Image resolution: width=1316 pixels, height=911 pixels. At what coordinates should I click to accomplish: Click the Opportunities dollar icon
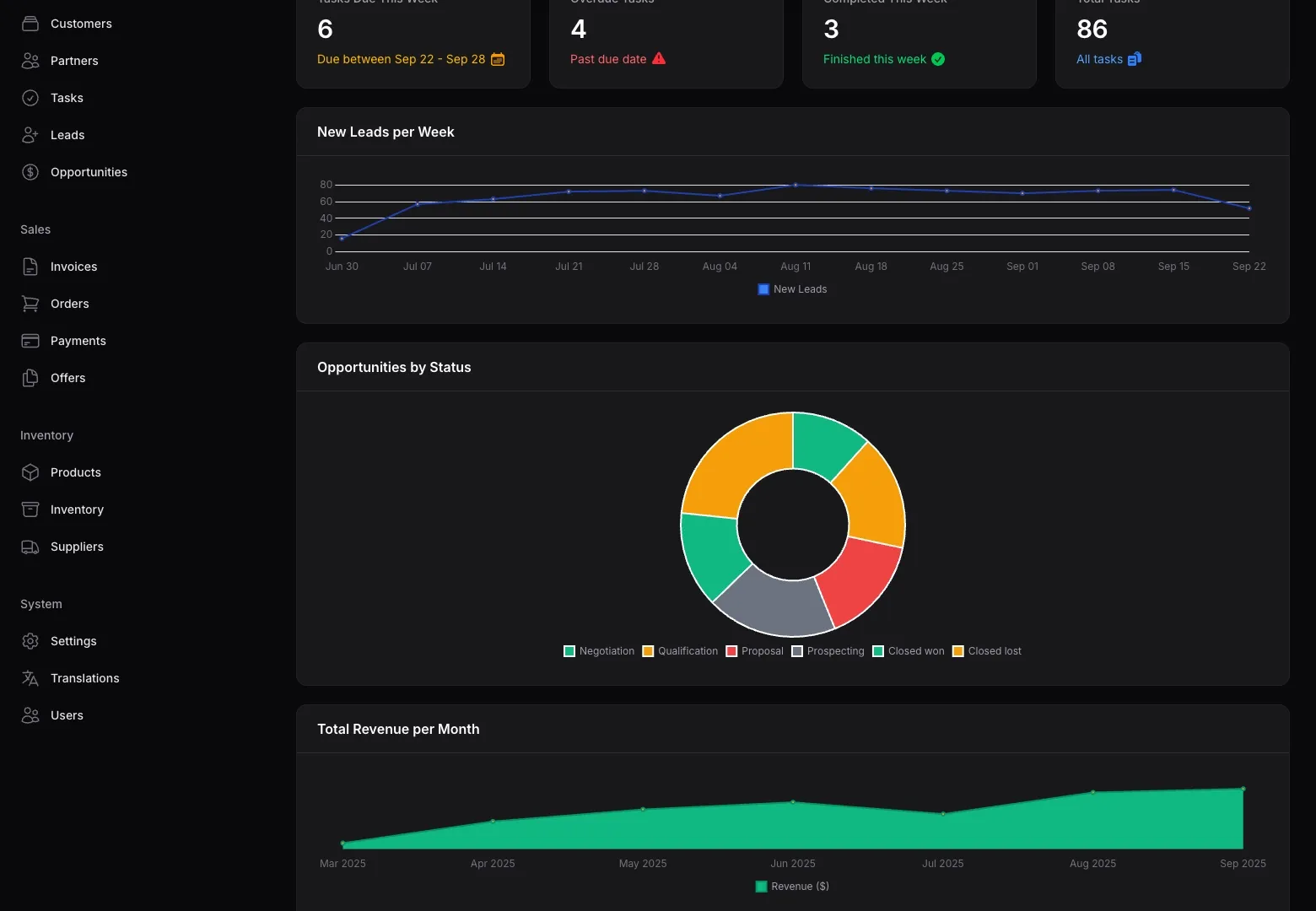click(30, 172)
